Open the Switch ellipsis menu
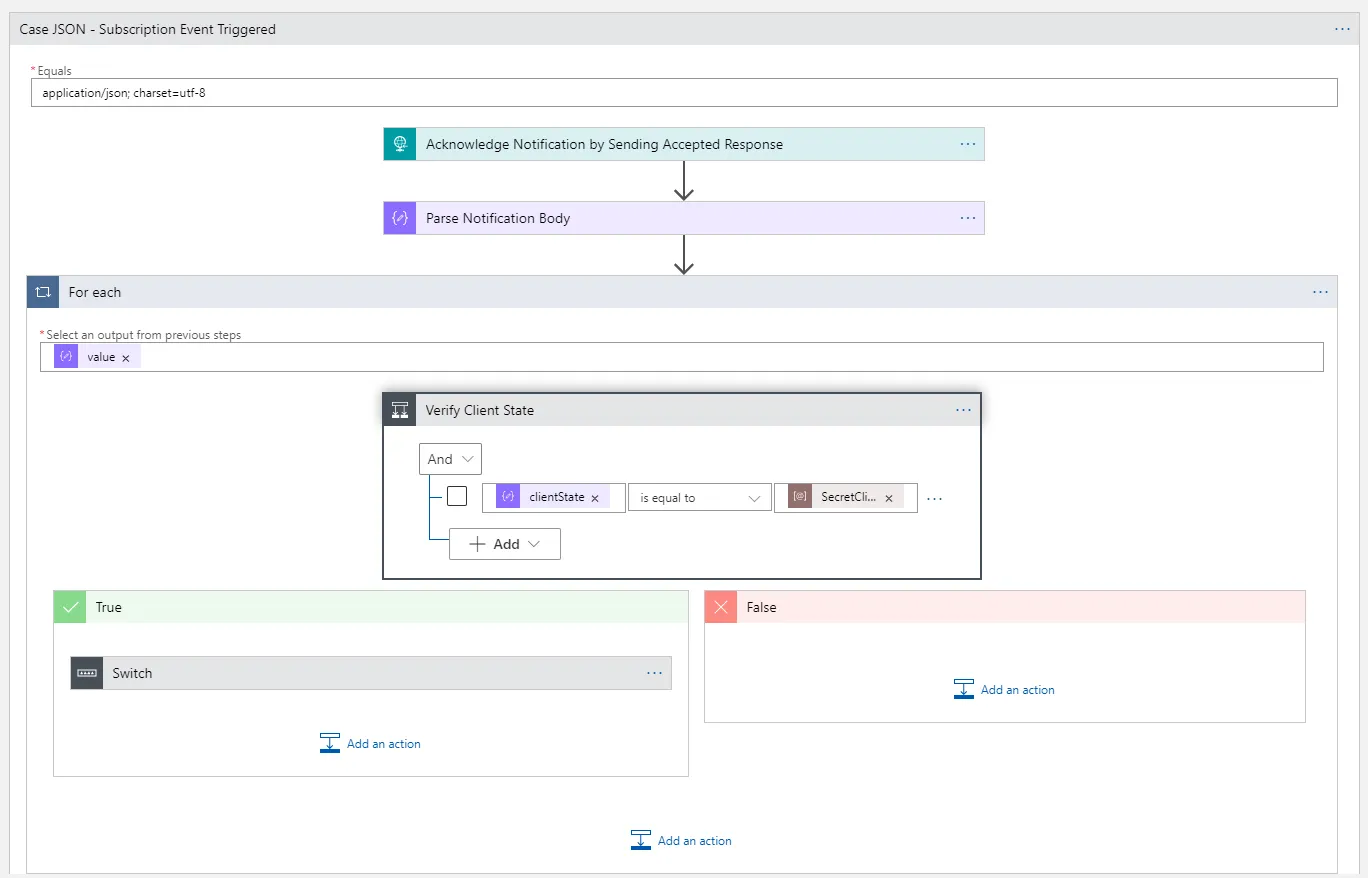1368x878 pixels. pyautogui.click(x=654, y=673)
